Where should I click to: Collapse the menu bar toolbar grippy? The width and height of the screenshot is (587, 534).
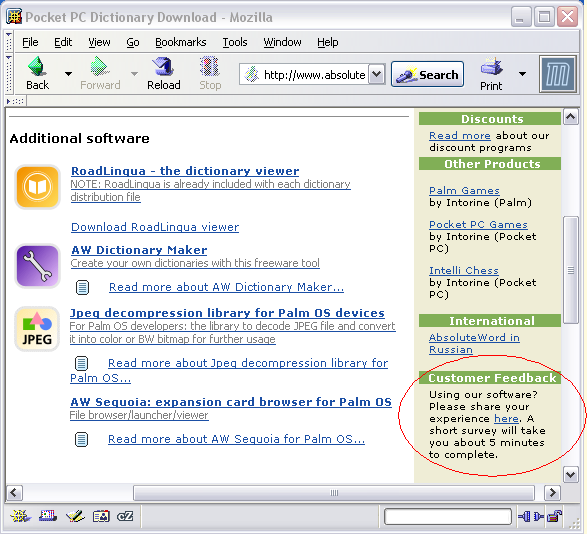pyautogui.click(x=9, y=42)
